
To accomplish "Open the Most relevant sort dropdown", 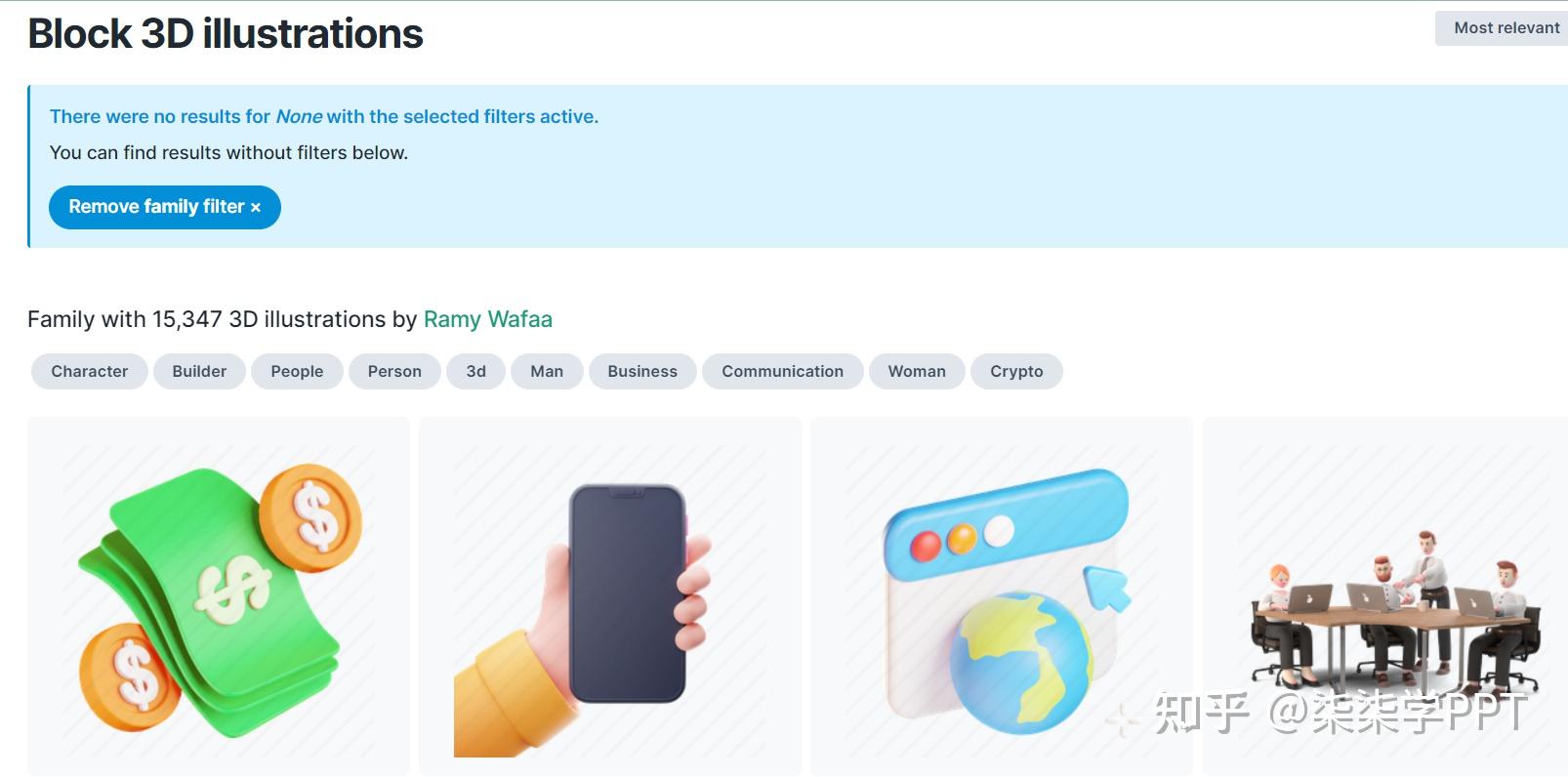I will (x=1504, y=28).
